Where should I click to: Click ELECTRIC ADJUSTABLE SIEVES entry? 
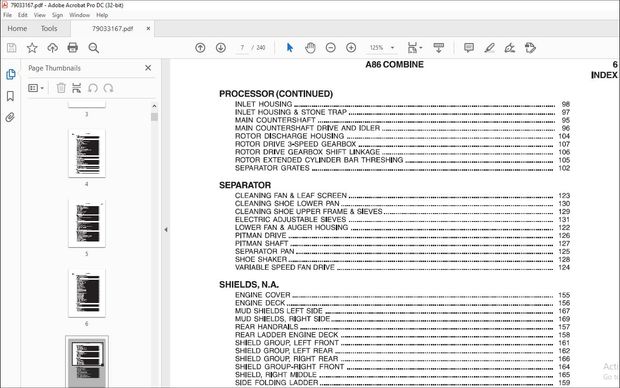coord(402,220)
